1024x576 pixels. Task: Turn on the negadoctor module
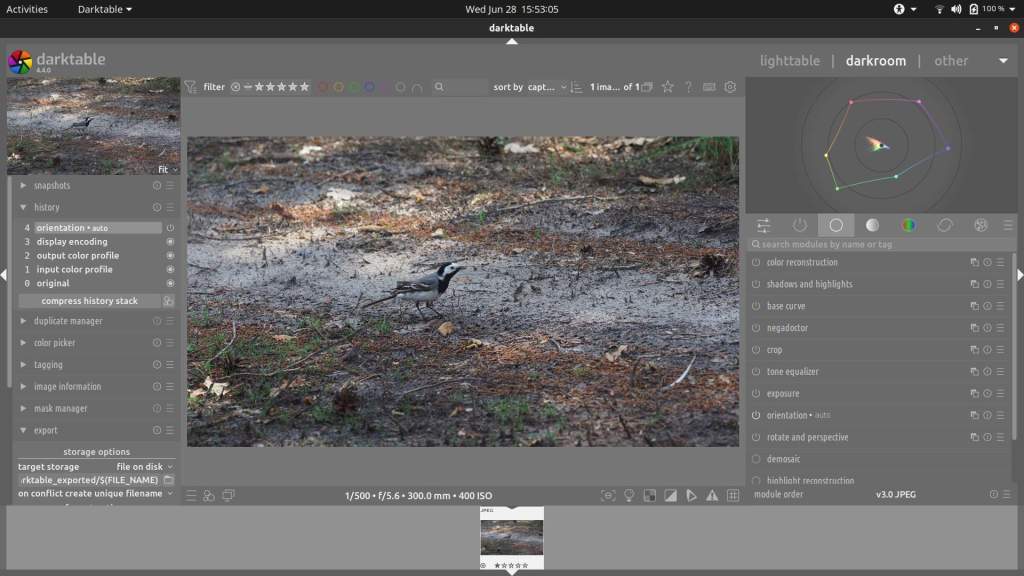click(x=756, y=328)
